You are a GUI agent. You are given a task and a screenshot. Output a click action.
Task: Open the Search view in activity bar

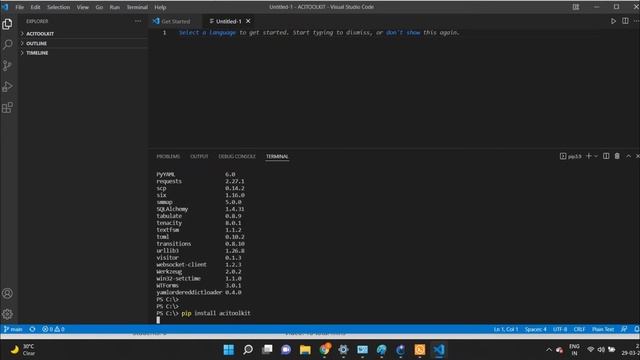(7, 44)
